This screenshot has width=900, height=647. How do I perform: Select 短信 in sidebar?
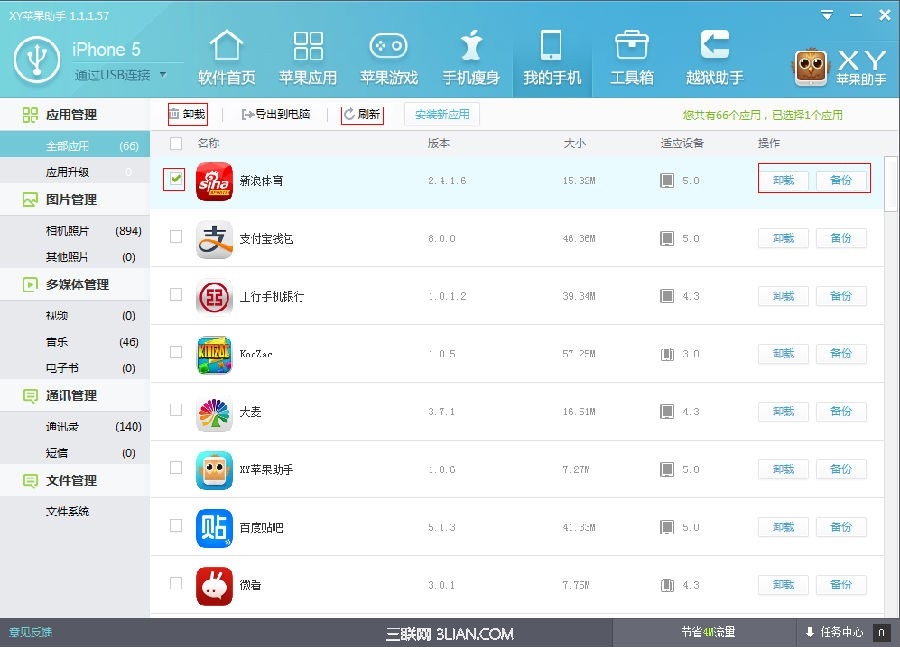[x=75, y=453]
